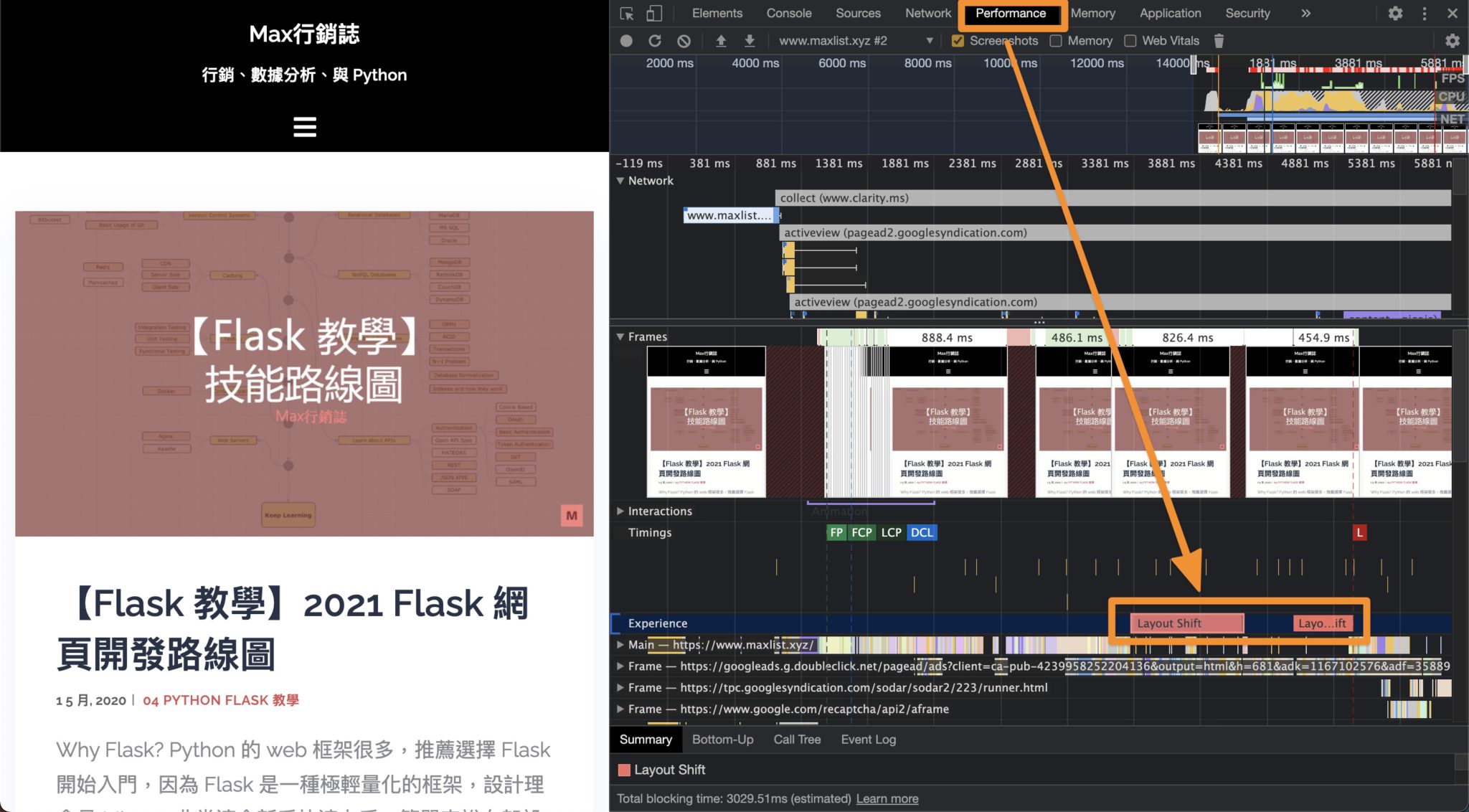Screen dimensions: 1469x812
Task: Open the Security tab
Action: click(1247, 14)
